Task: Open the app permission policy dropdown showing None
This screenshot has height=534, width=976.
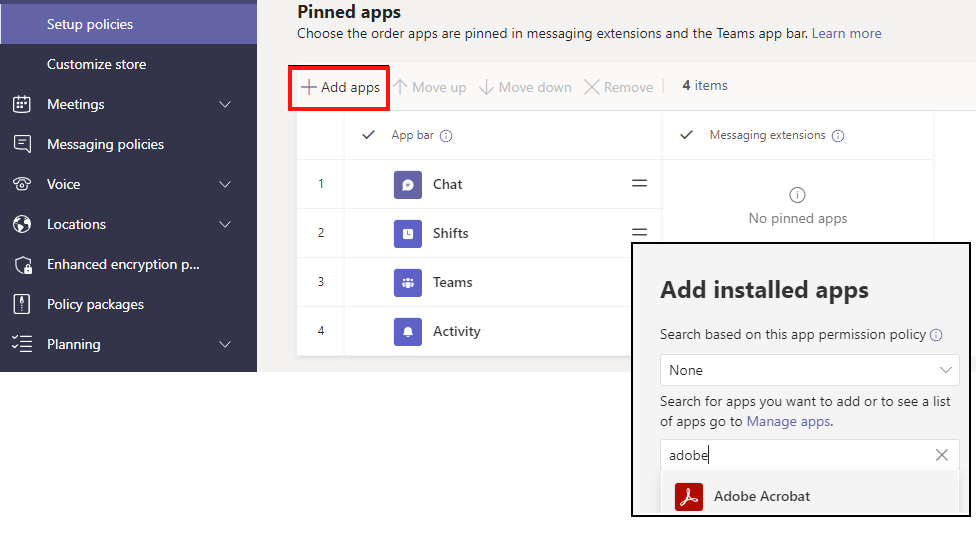Action: click(x=810, y=370)
